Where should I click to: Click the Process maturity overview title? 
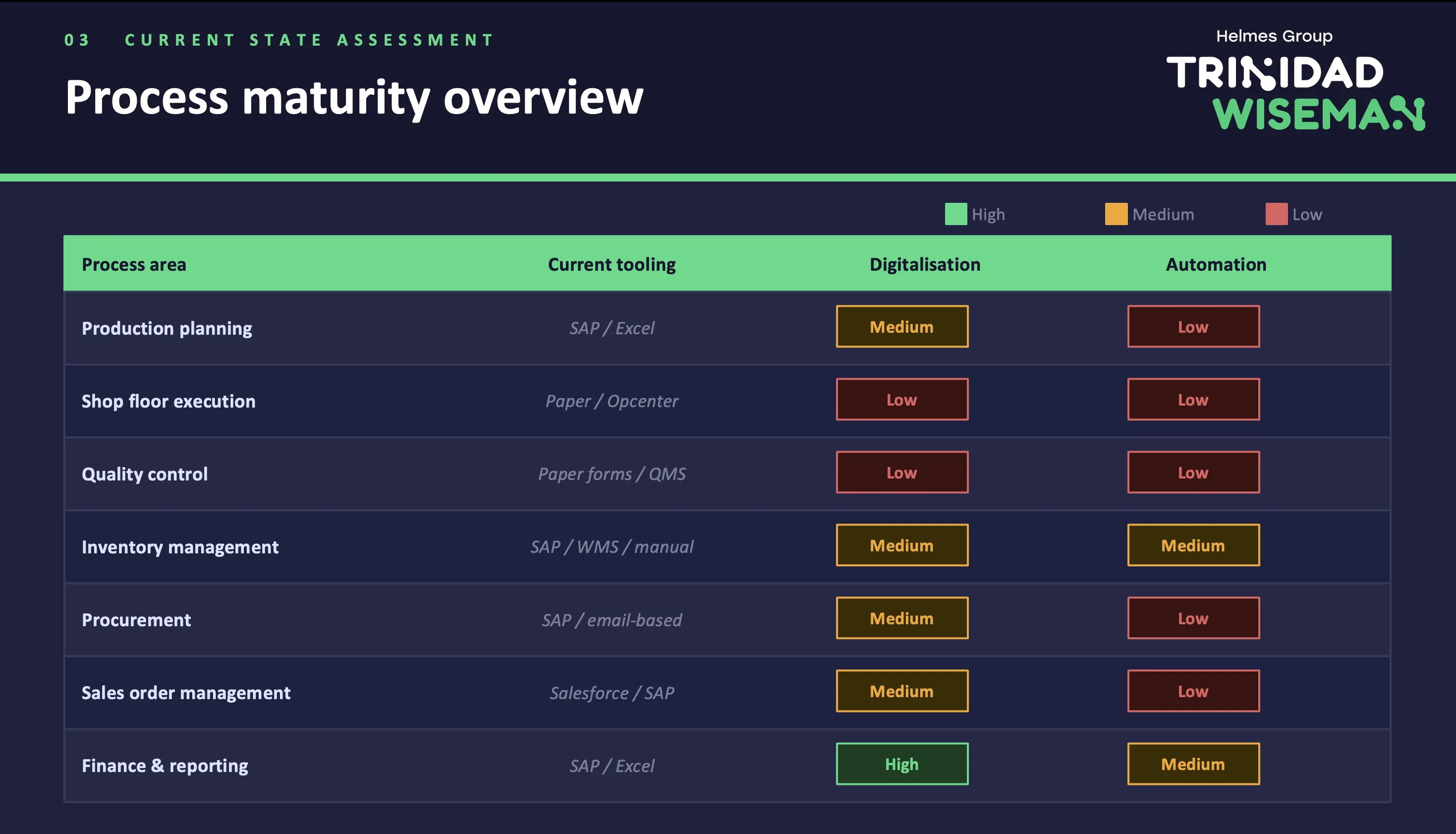pyautogui.click(x=354, y=97)
